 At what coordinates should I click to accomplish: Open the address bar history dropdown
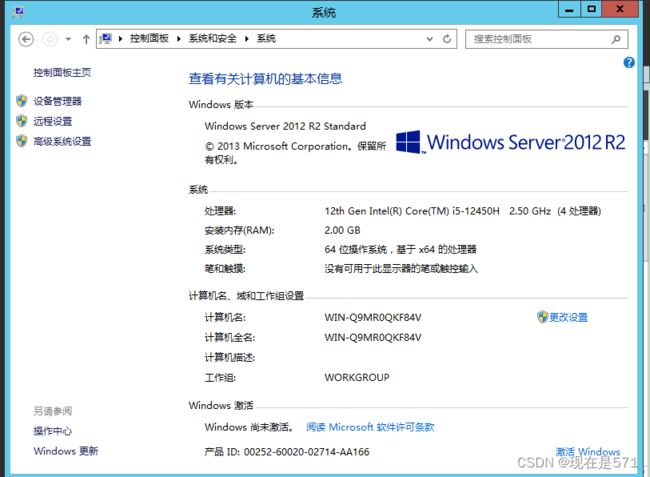tap(430, 39)
